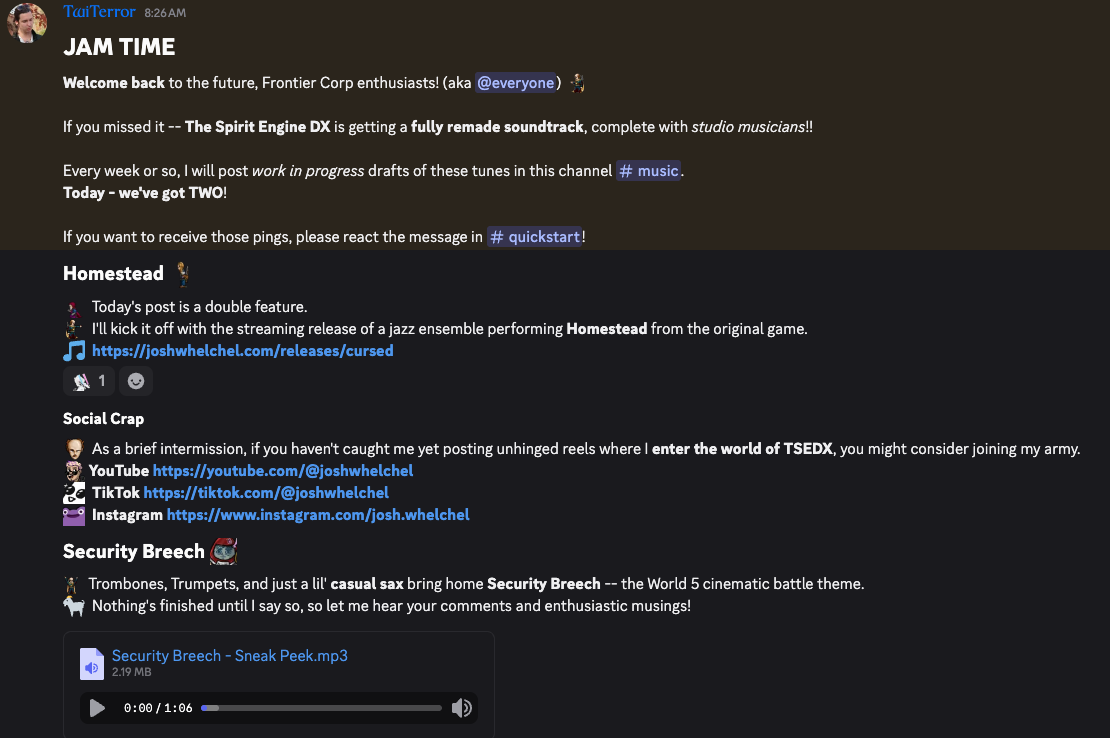Click the emoji next to Security Breech heading
Image resolution: width=1110 pixels, height=738 pixels.
(x=223, y=551)
